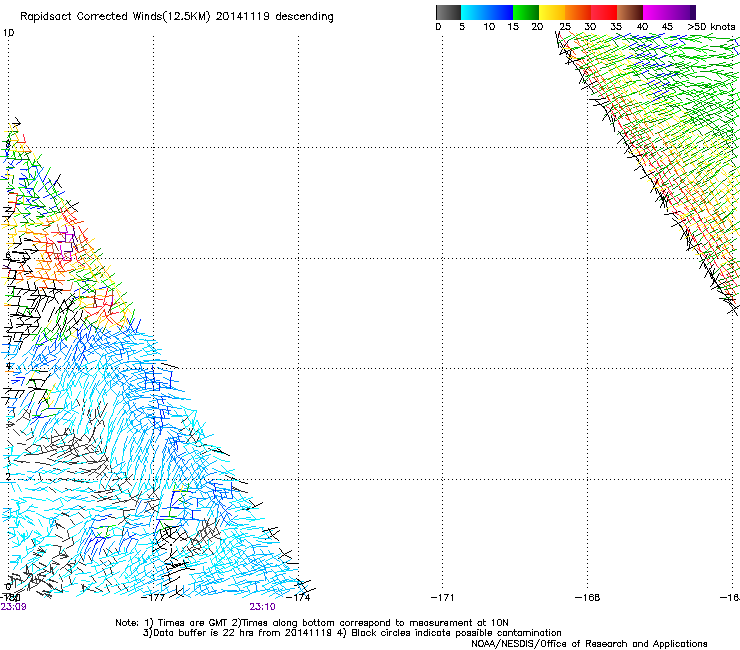This screenshot has width=740, height=650.
Task: Click the red 30-35 knots legend segment
Action: tap(604, 12)
